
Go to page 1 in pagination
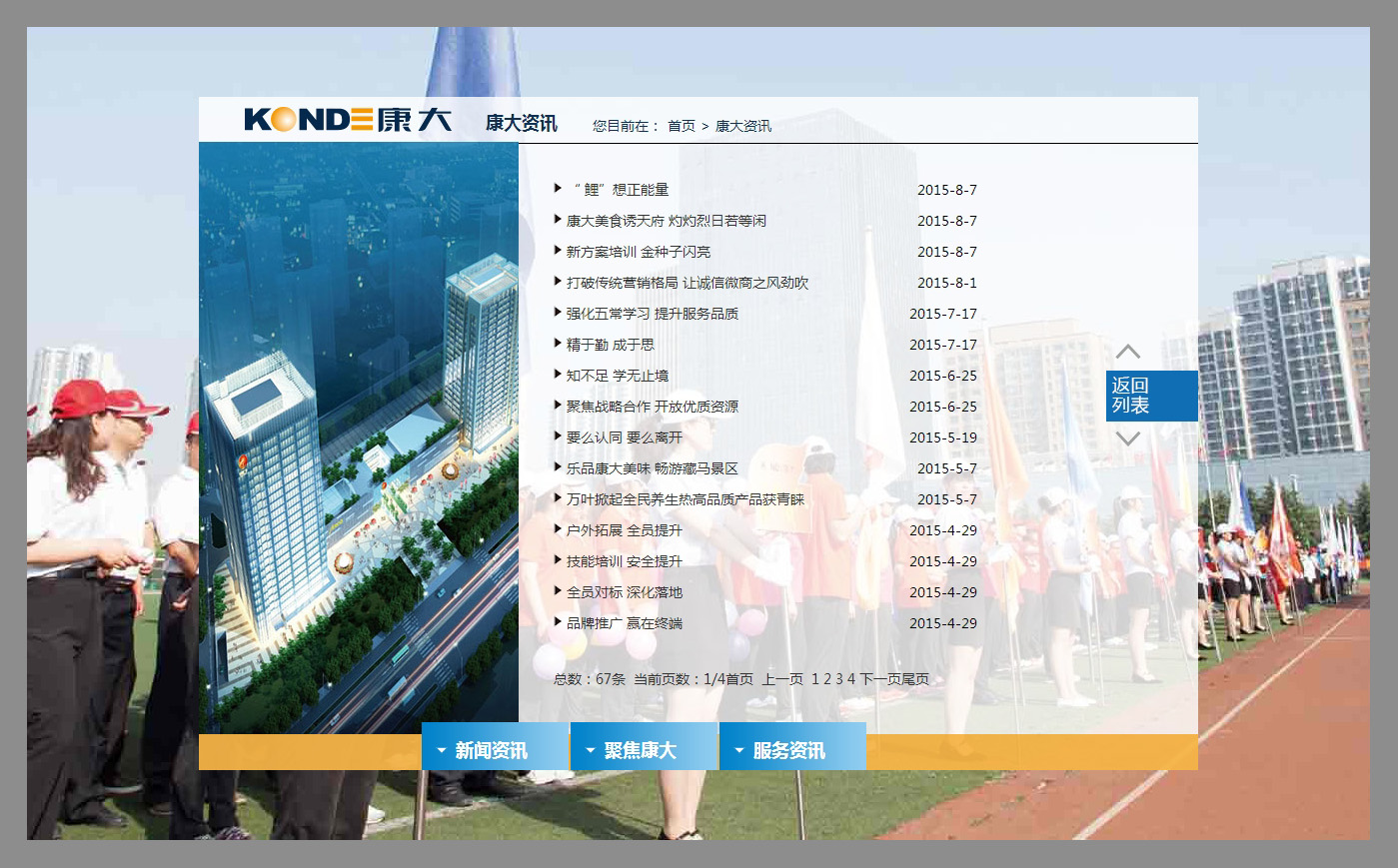(x=815, y=679)
